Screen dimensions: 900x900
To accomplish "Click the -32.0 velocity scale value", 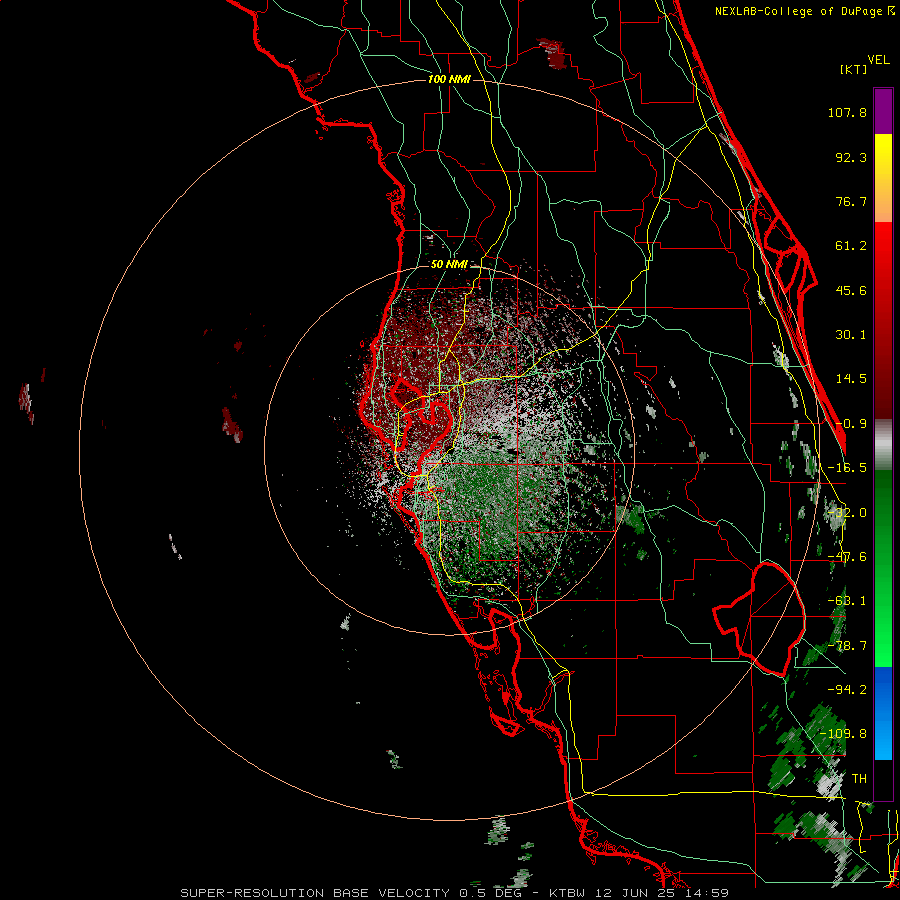I will pyautogui.click(x=847, y=513).
